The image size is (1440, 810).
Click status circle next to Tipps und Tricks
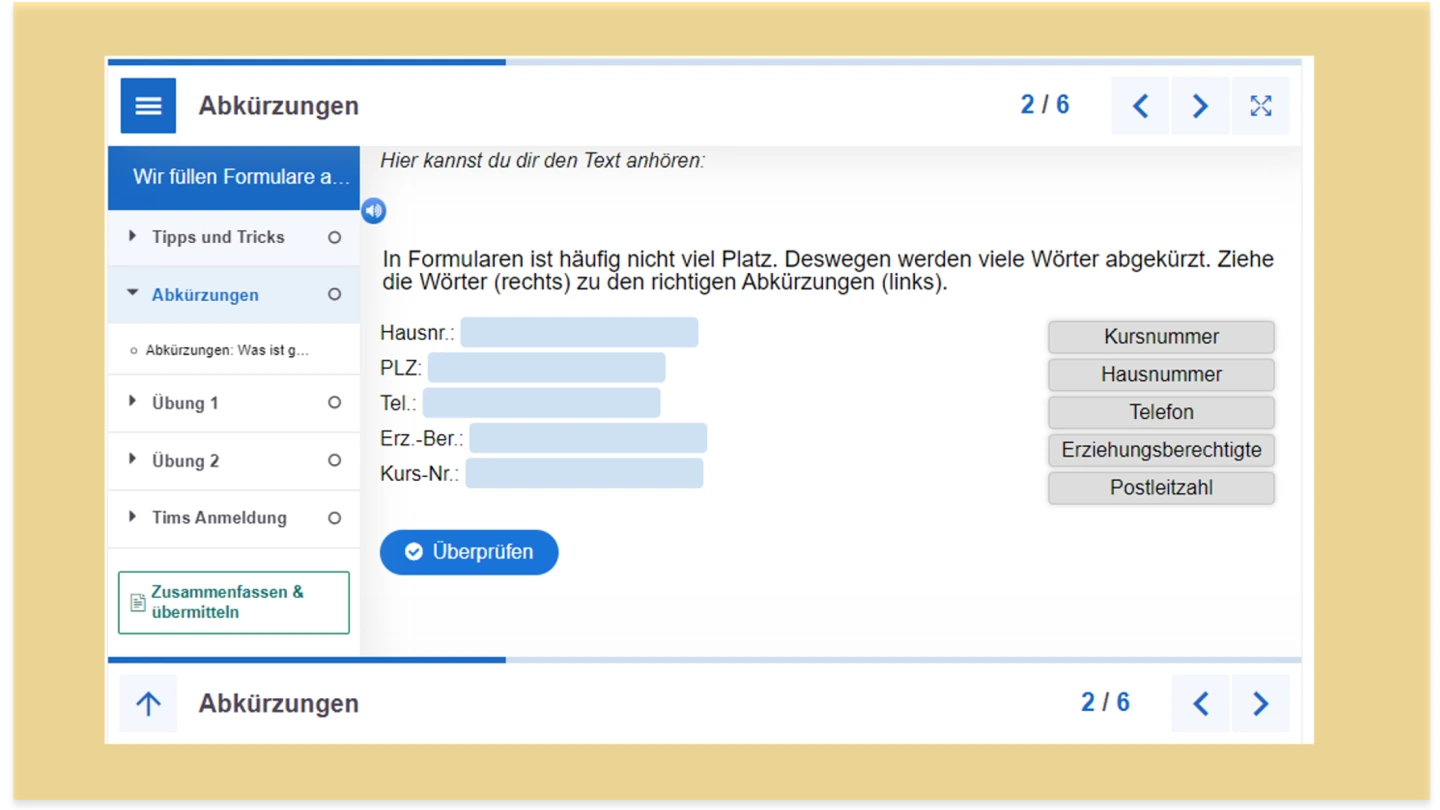pos(335,238)
